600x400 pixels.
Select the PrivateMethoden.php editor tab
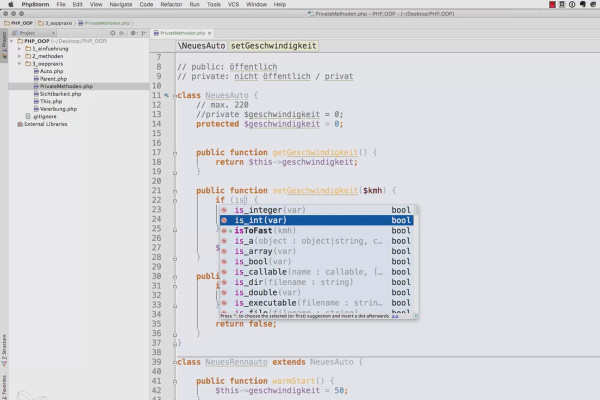(182, 33)
